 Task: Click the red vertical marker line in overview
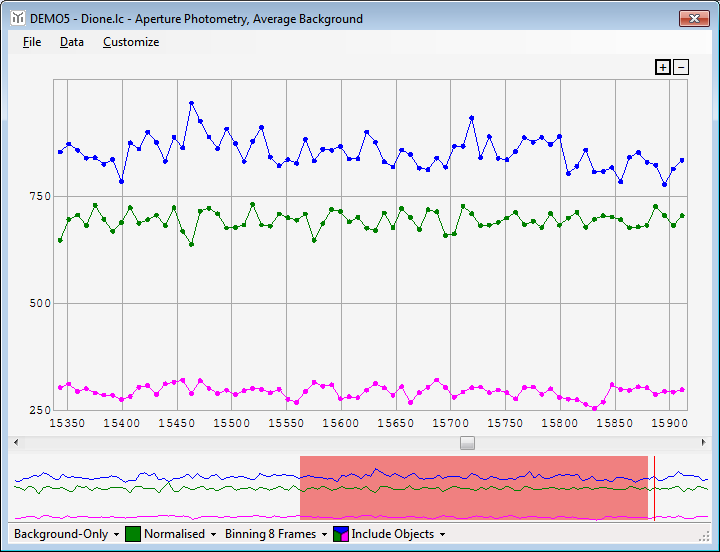pyautogui.click(x=653, y=487)
